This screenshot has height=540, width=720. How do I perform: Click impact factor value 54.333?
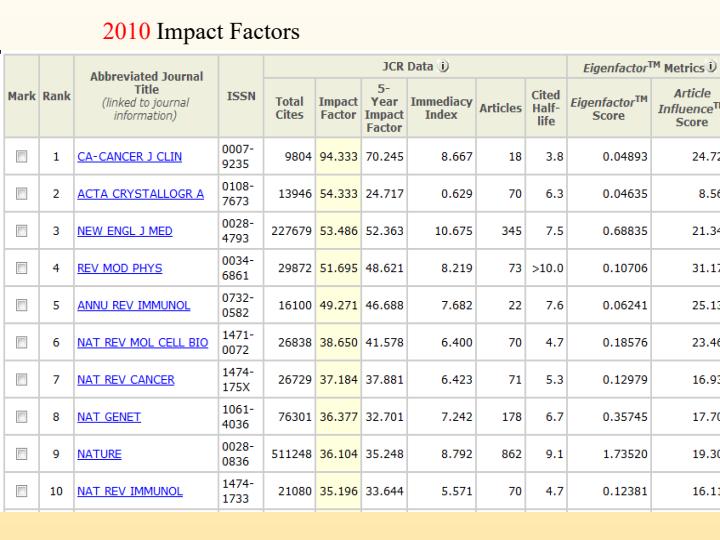coord(338,194)
